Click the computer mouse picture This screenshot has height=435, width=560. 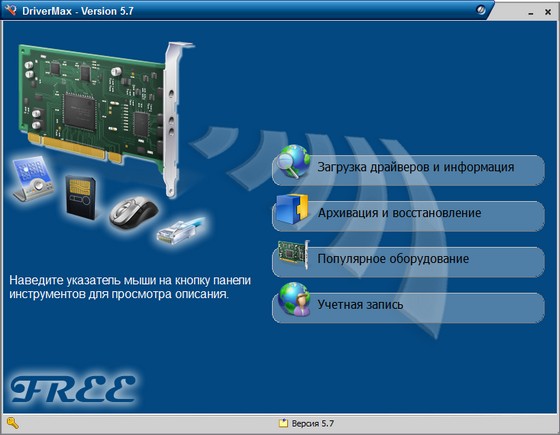(x=134, y=212)
